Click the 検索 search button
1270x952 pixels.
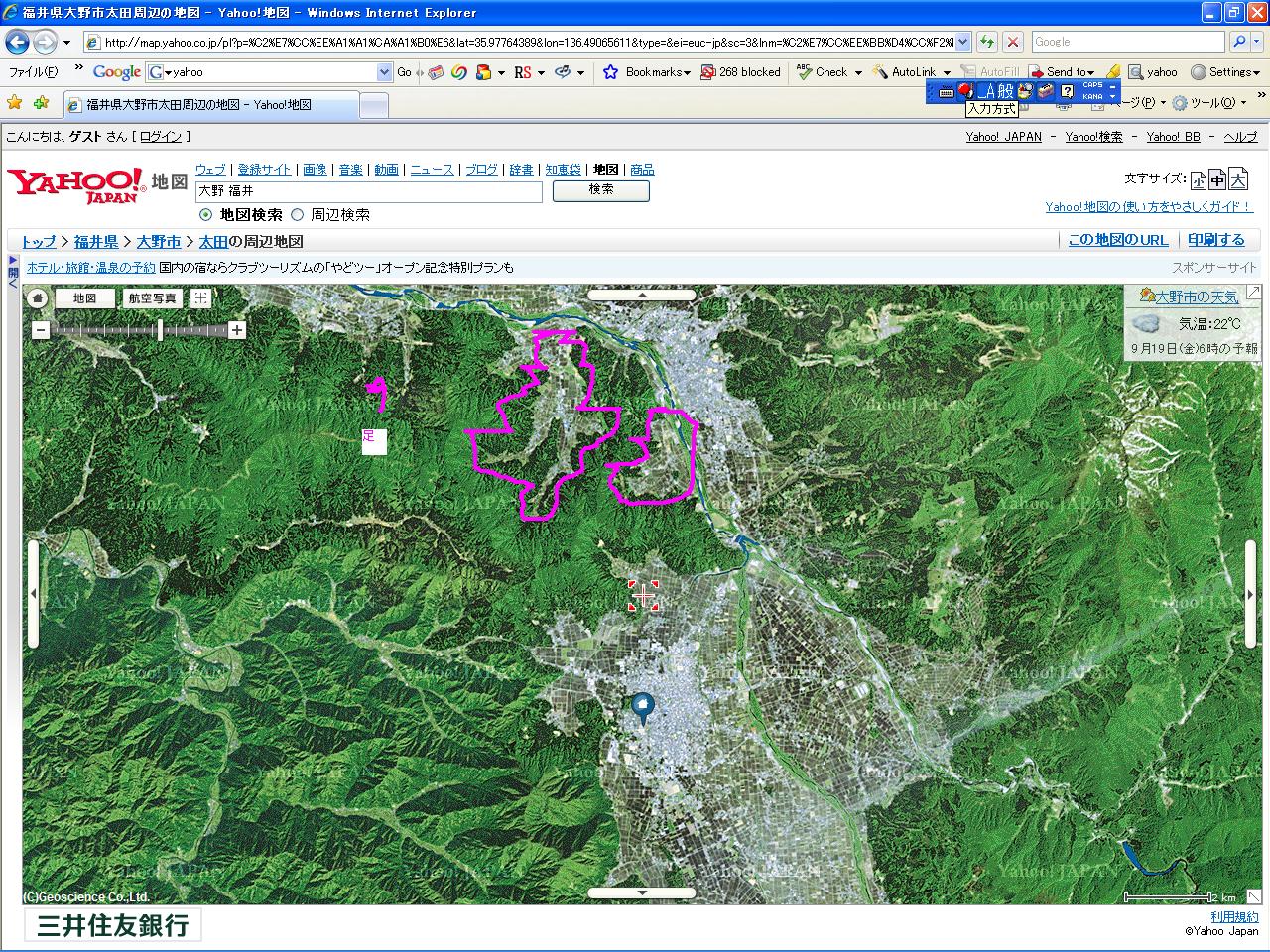pyautogui.click(x=601, y=190)
